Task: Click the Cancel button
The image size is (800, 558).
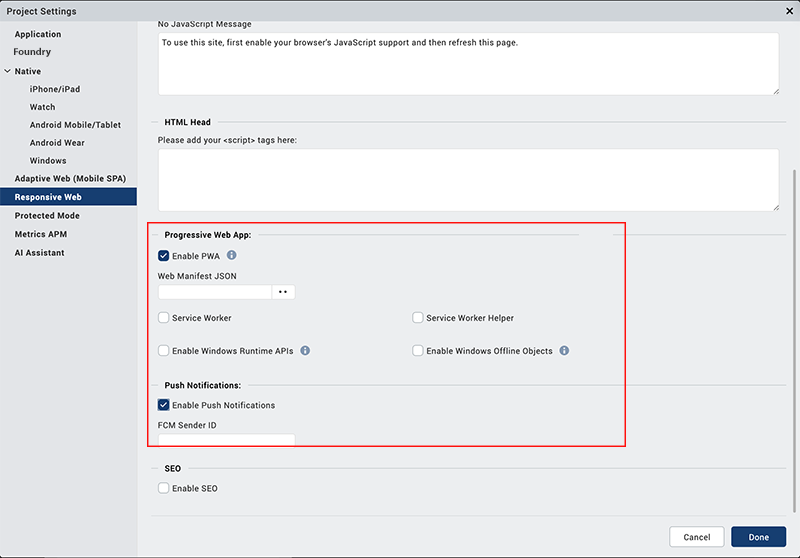Action: pyautogui.click(x=697, y=537)
